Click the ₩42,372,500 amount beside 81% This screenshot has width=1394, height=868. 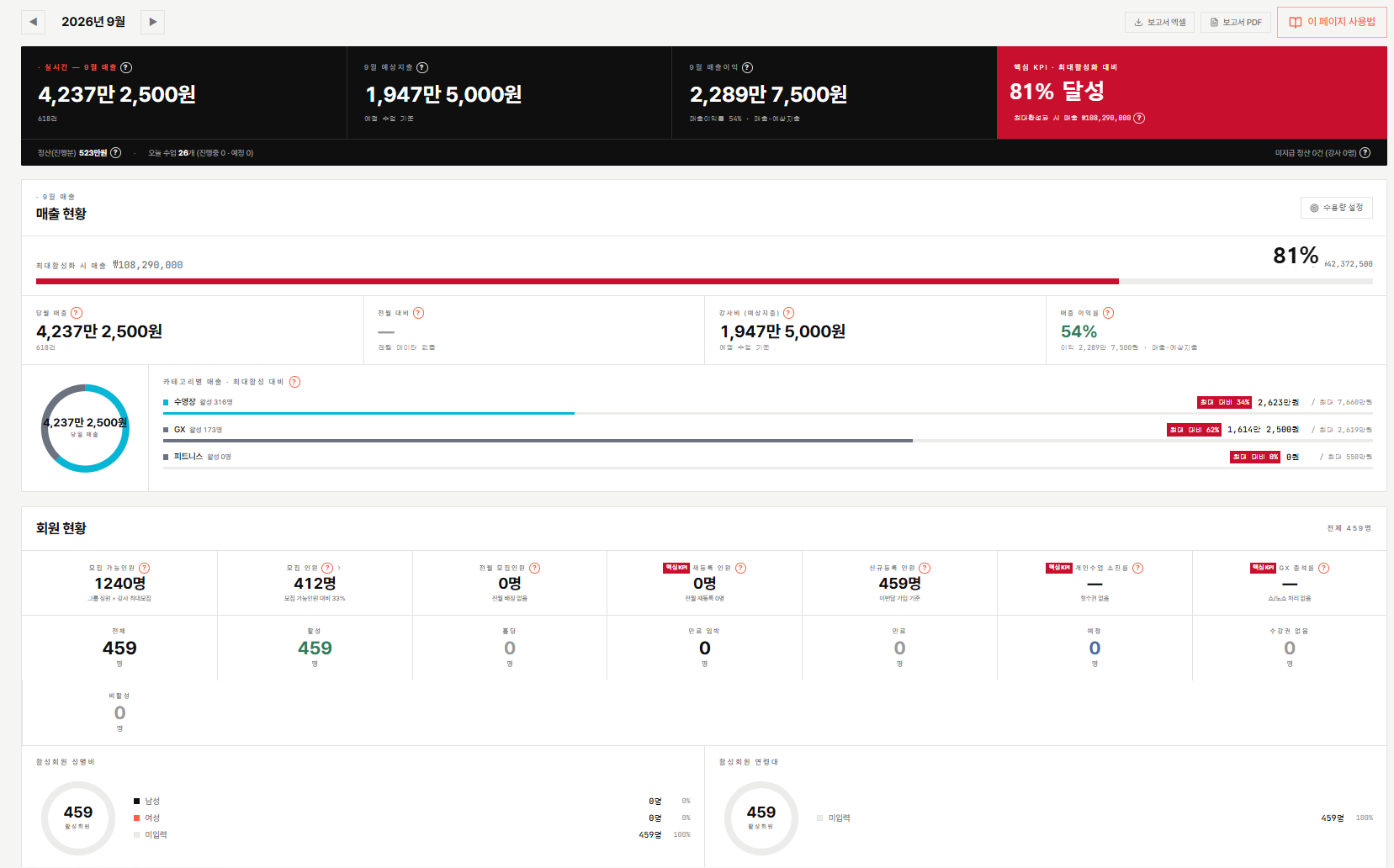click(1349, 264)
